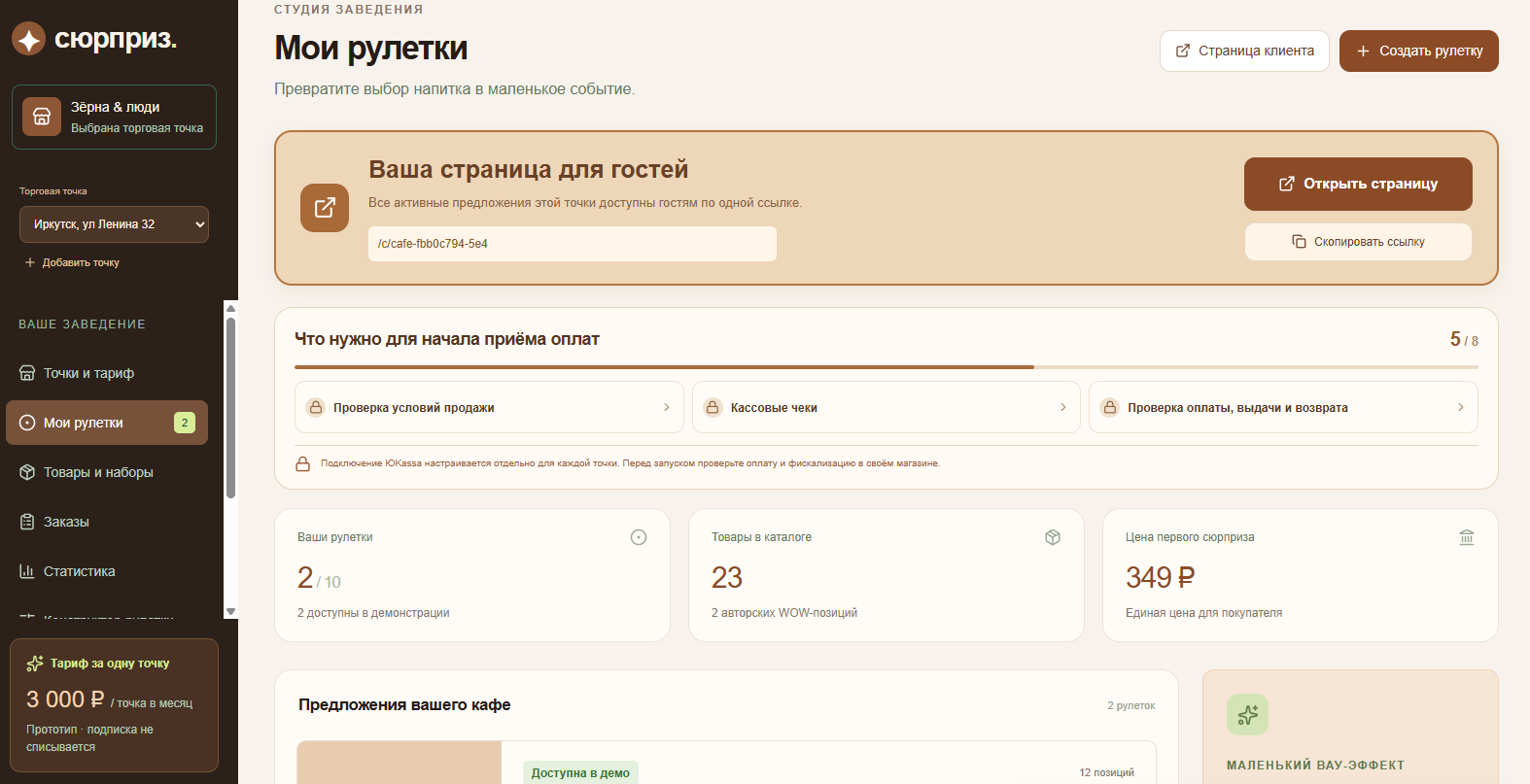Click the 2 рулеток label

point(1131,706)
